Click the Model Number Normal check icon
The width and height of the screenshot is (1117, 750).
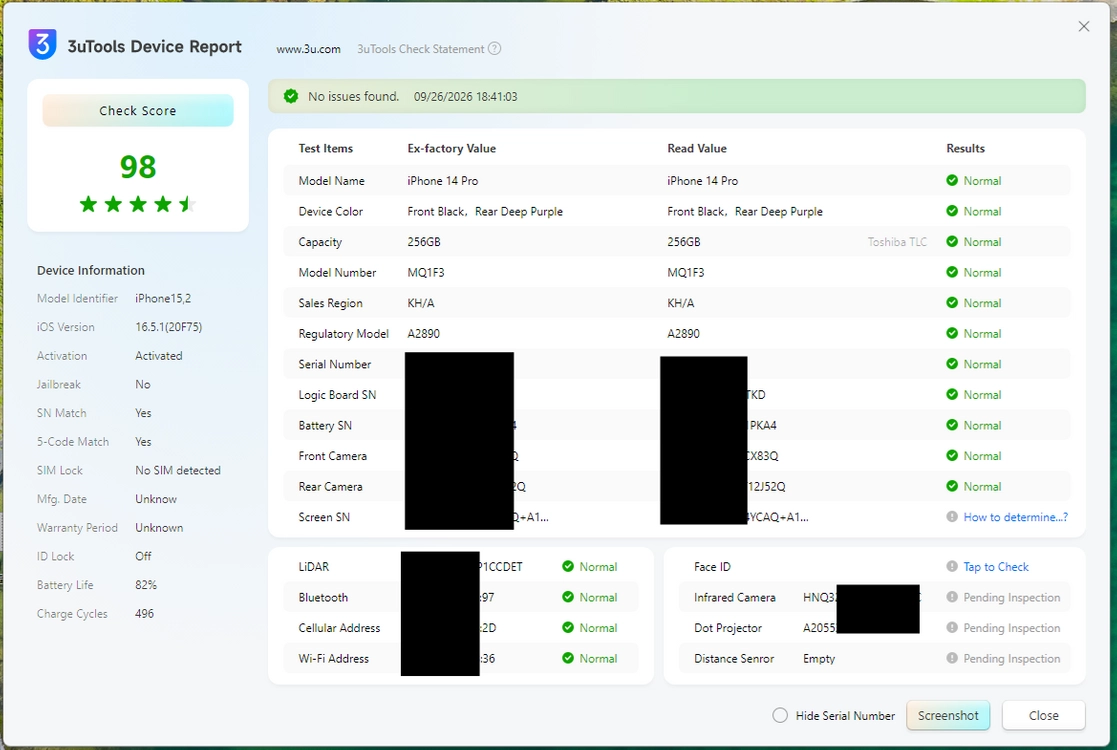pos(952,272)
